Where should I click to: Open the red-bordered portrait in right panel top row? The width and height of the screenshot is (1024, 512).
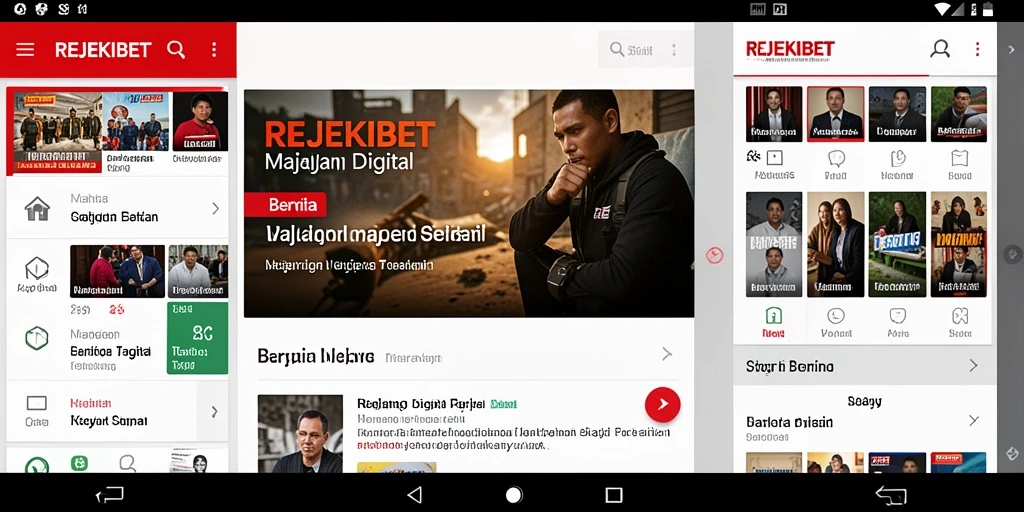[x=835, y=114]
